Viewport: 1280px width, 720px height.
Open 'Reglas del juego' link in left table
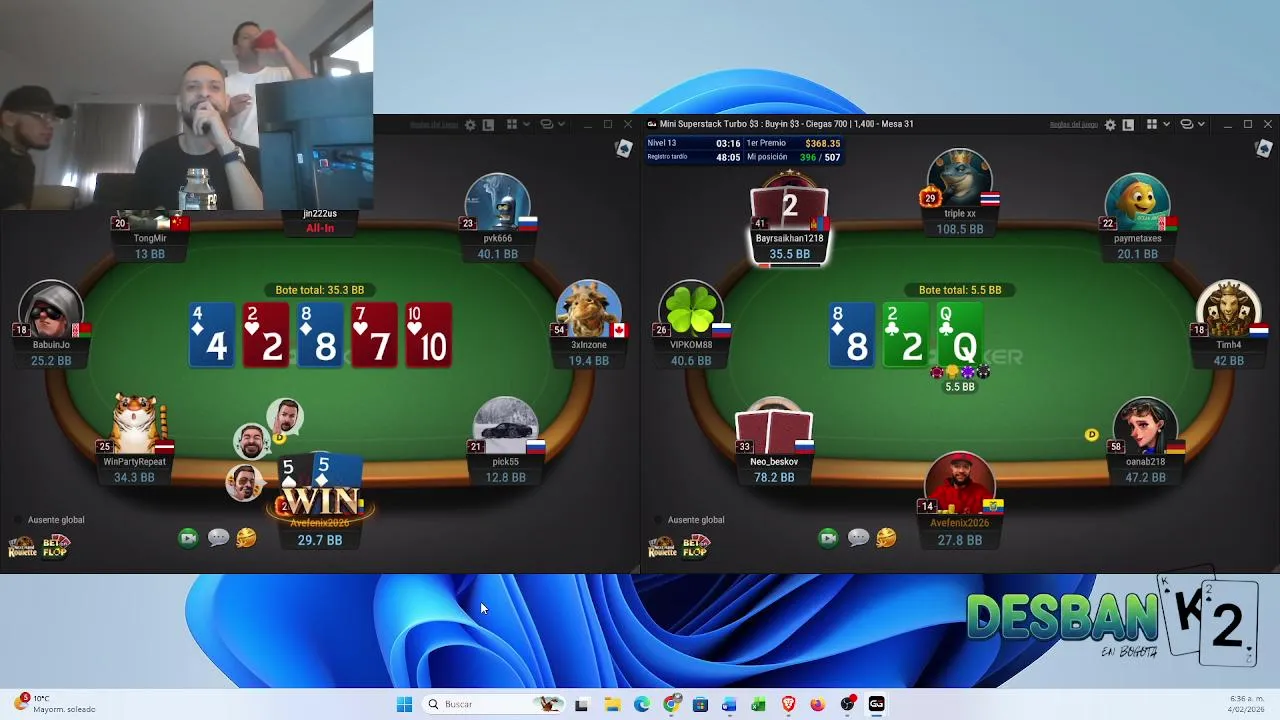pyautogui.click(x=434, y=125)
